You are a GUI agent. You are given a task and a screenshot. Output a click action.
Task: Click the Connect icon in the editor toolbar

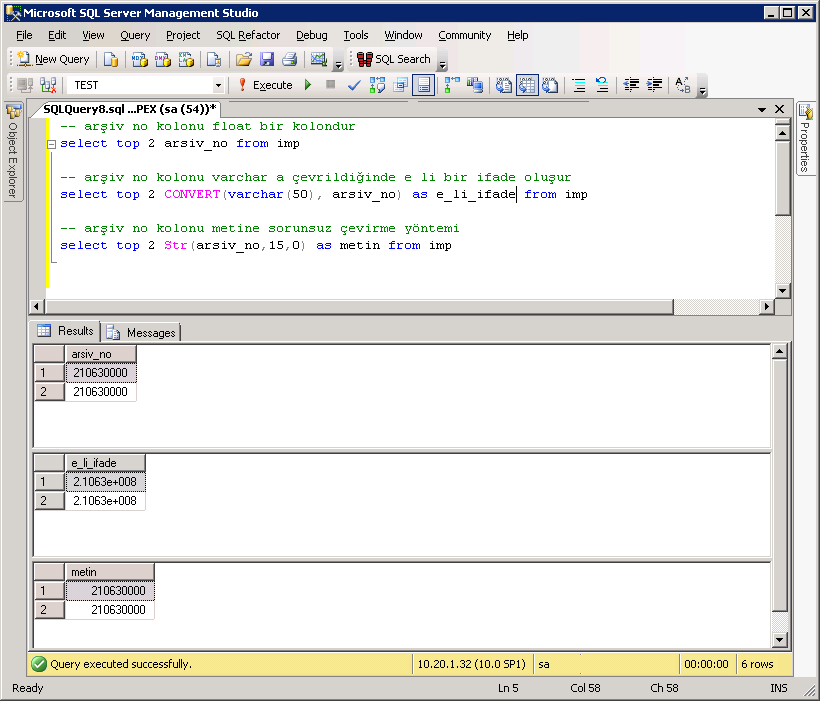tap(25, 85)
